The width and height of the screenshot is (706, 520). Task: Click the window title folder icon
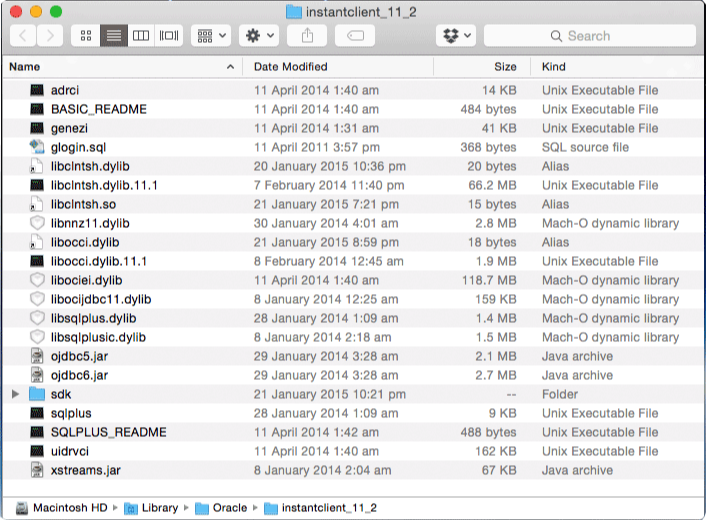[x=294, y=12]
